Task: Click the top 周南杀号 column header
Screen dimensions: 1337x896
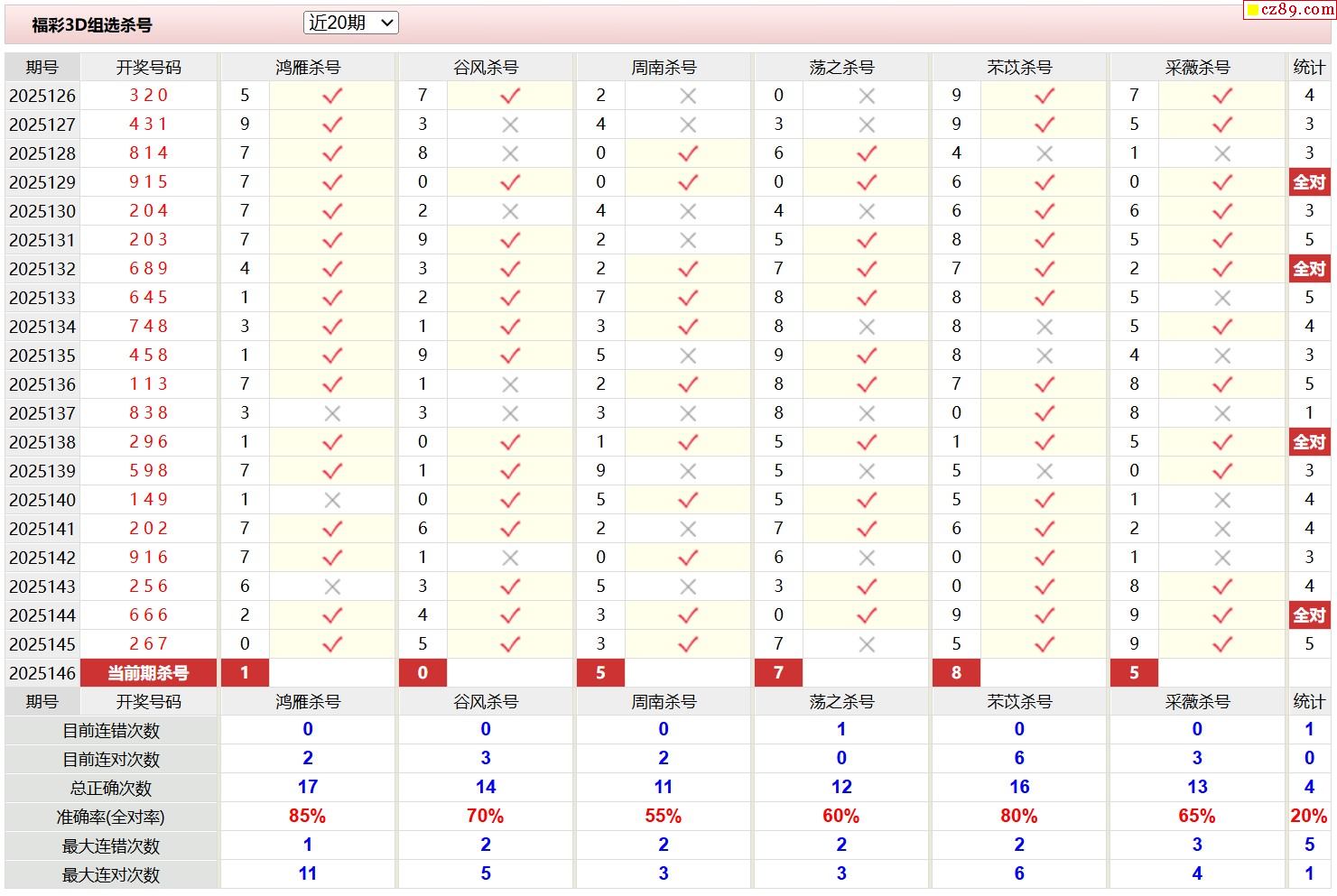Action: tap(664, 67)
